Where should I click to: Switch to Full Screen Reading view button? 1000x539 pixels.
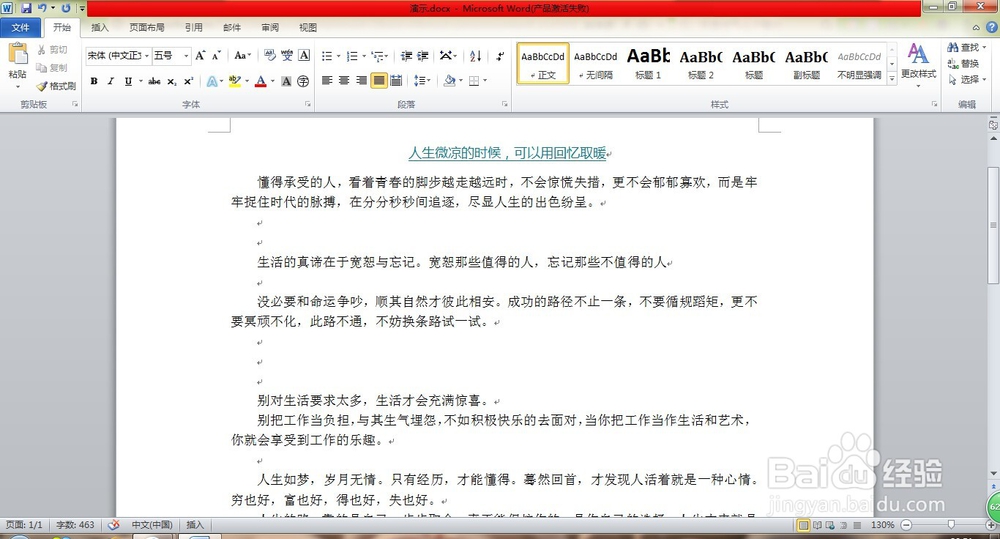click(817, 525)
